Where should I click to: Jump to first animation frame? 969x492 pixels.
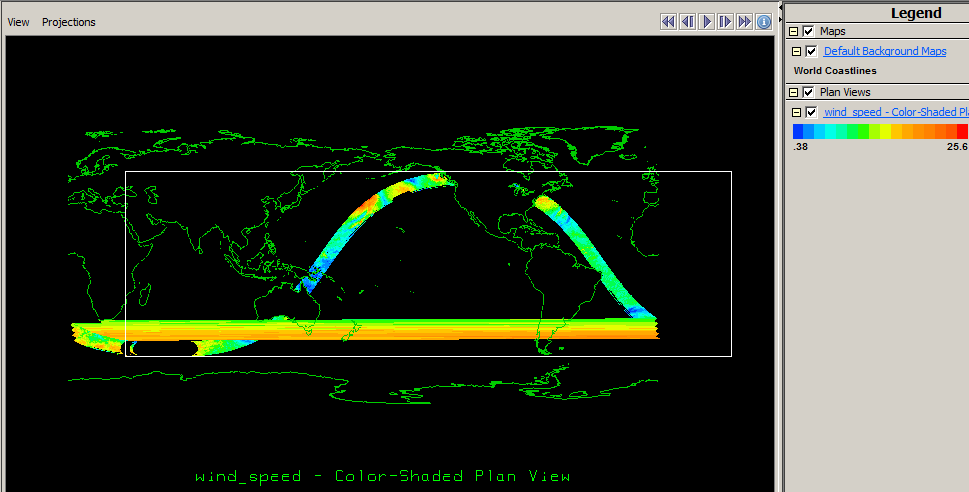(x=668, y=21)
